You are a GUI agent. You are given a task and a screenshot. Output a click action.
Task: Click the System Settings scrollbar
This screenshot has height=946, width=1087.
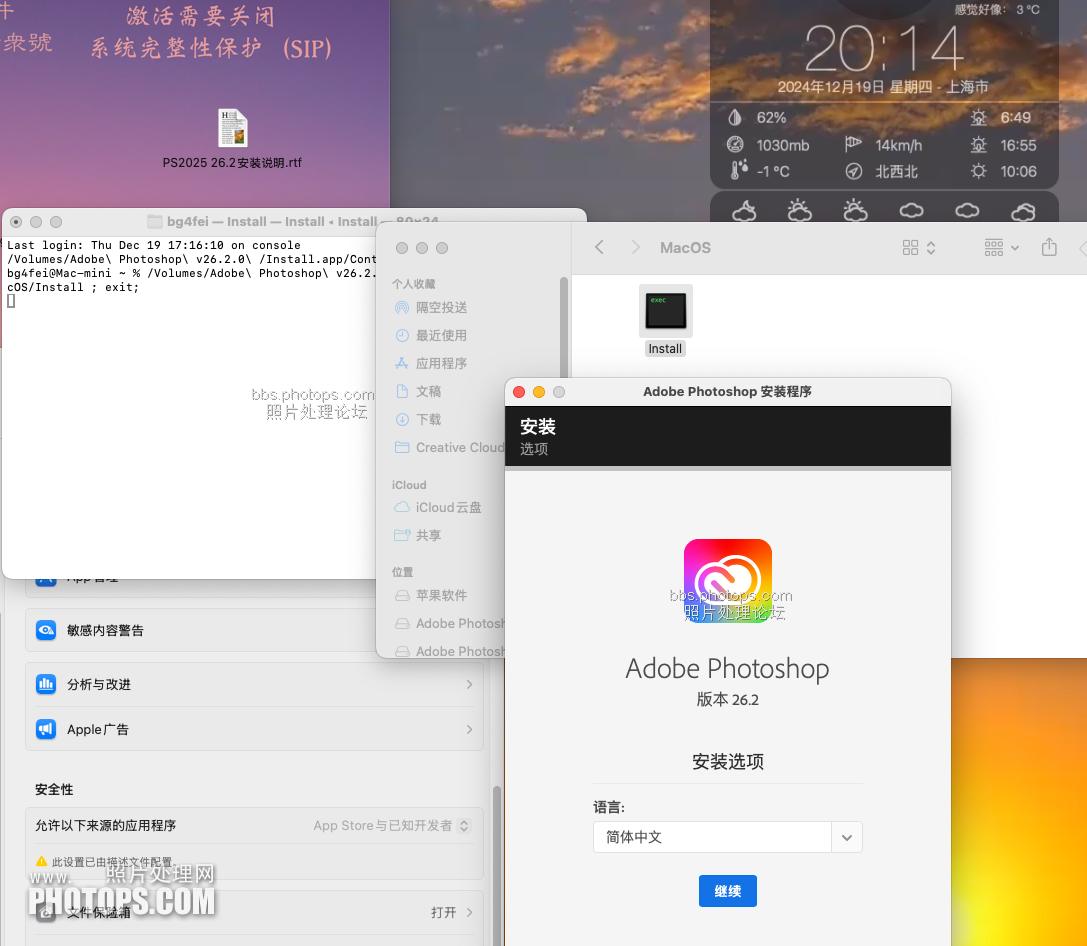tap(496, 866)
